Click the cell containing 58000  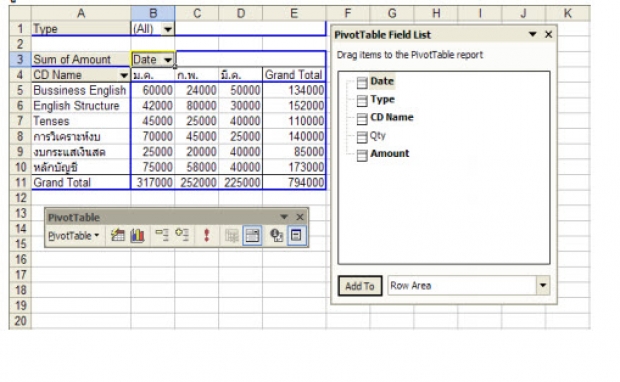click(x=197, y=167)
